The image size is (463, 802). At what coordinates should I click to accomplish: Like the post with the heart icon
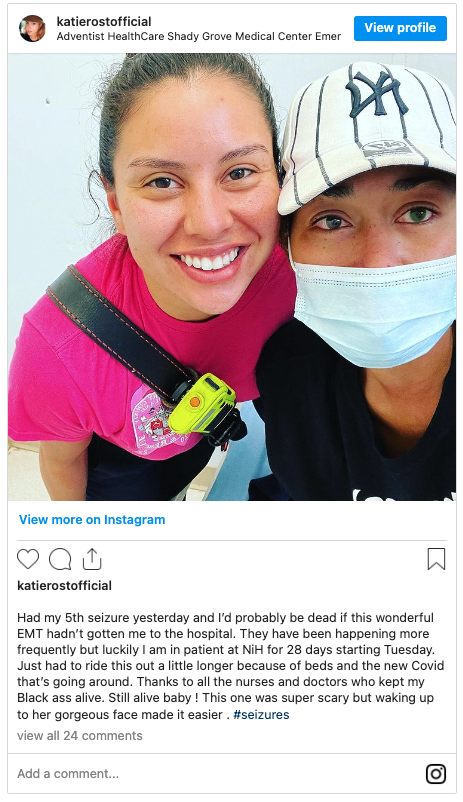coord(28,559)
